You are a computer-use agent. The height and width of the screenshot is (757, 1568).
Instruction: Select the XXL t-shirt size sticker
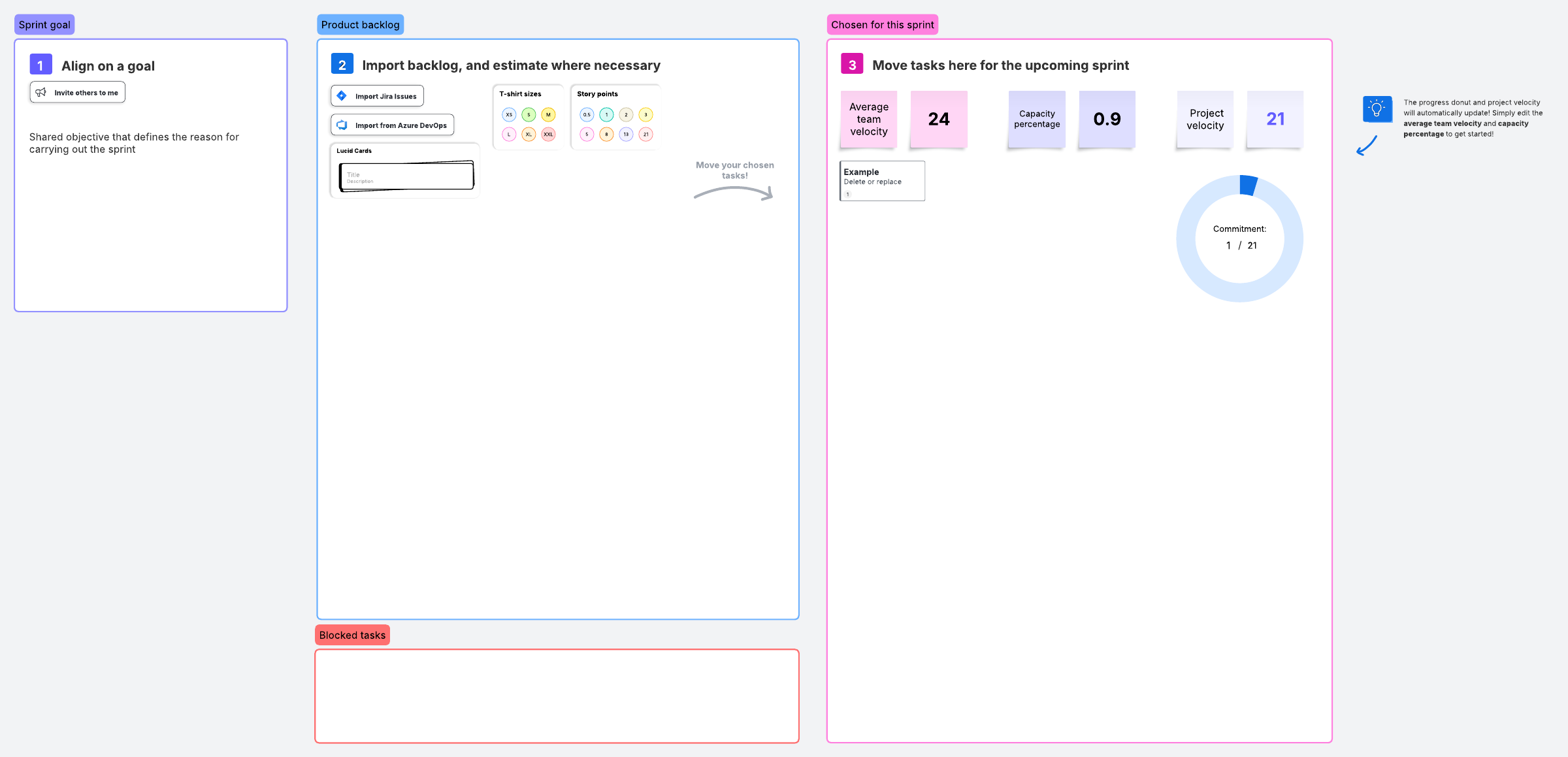click(548, 135)
